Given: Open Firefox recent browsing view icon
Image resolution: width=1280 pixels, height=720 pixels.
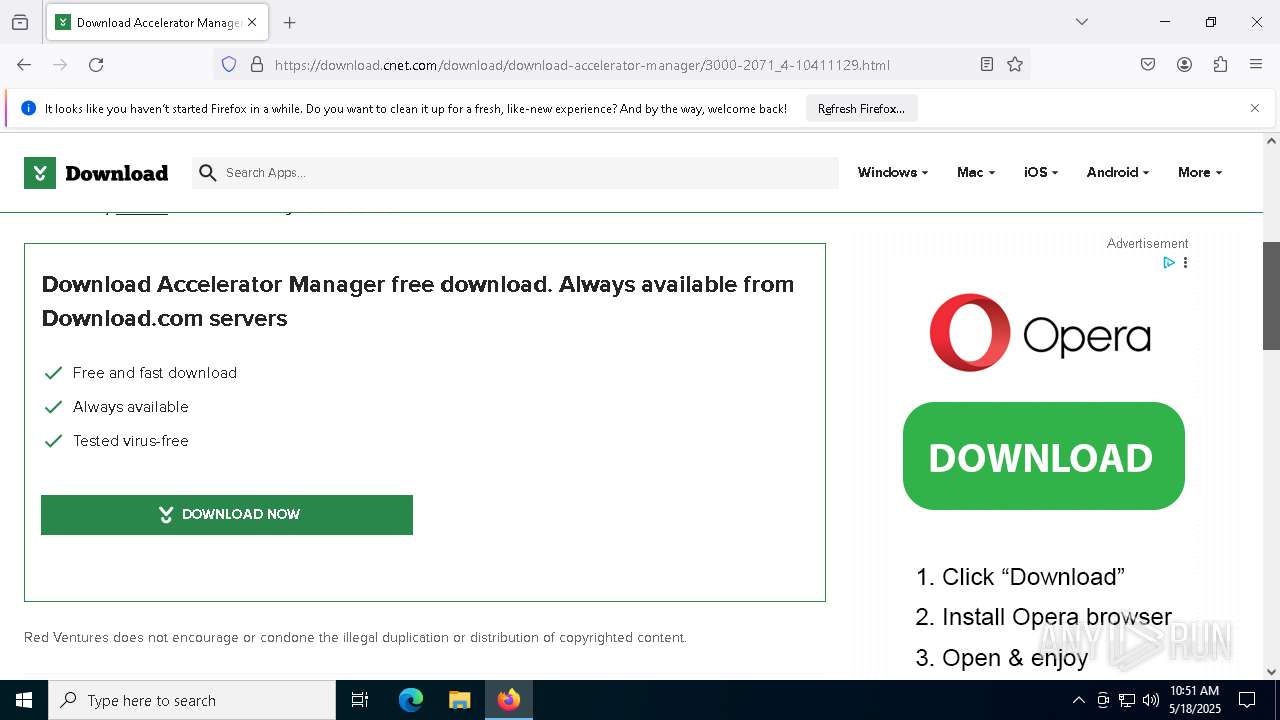Looking at the screenshot, I should [20, 22].
